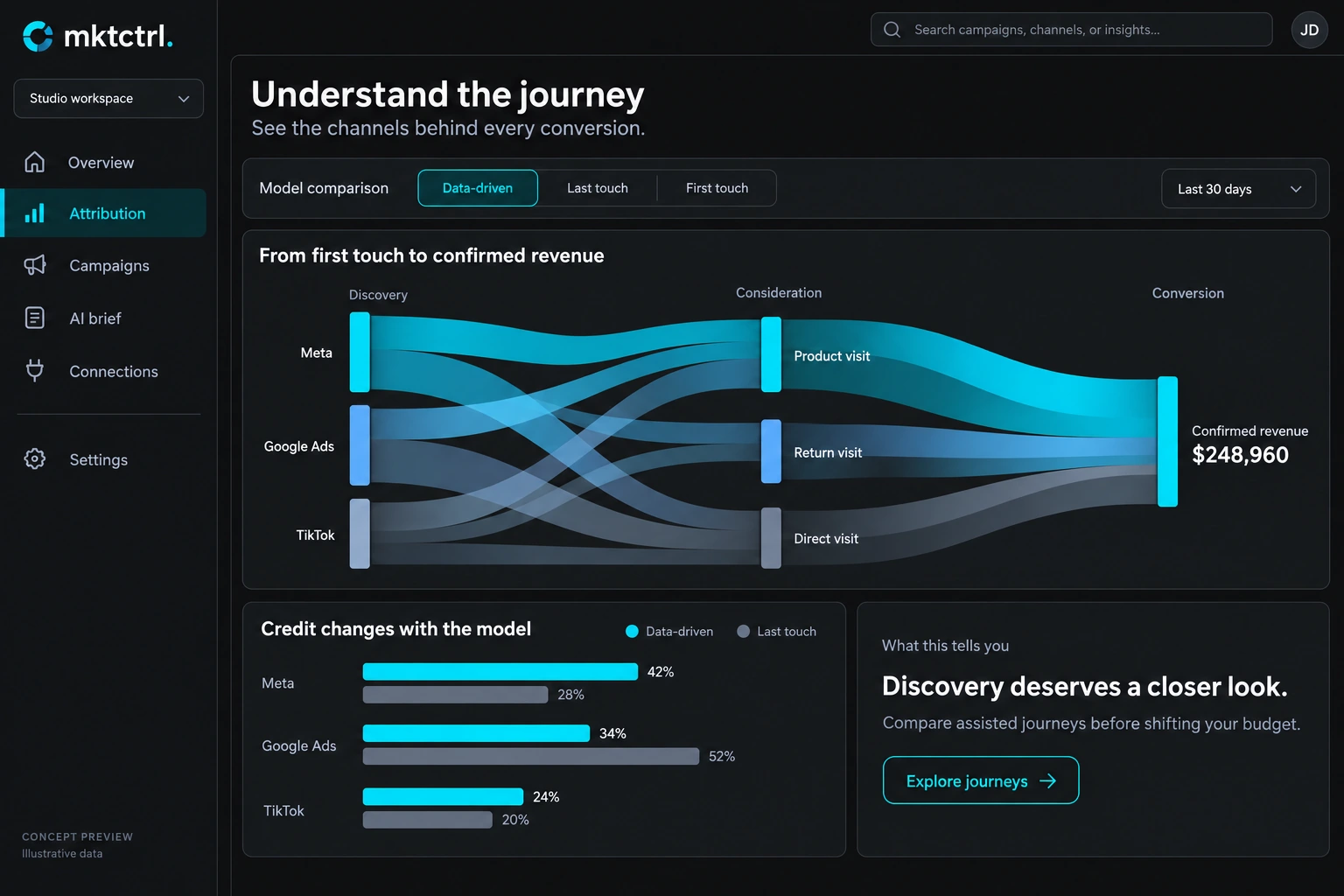Click the Confirmed revenue node bar
The image size is (1344, 896).
[x=1167, y=442]
